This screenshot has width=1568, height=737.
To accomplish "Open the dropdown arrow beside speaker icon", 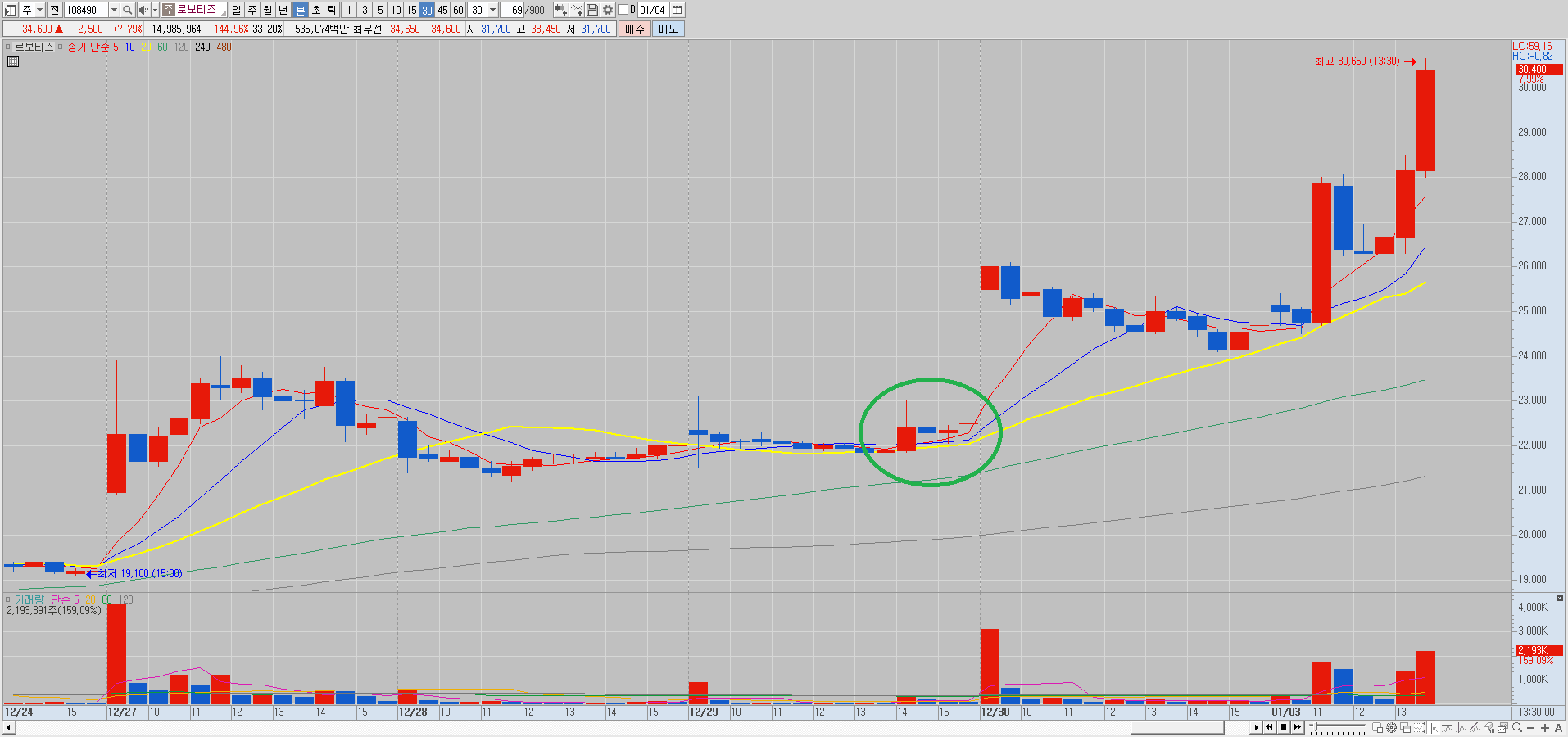I will click(155, 10).
